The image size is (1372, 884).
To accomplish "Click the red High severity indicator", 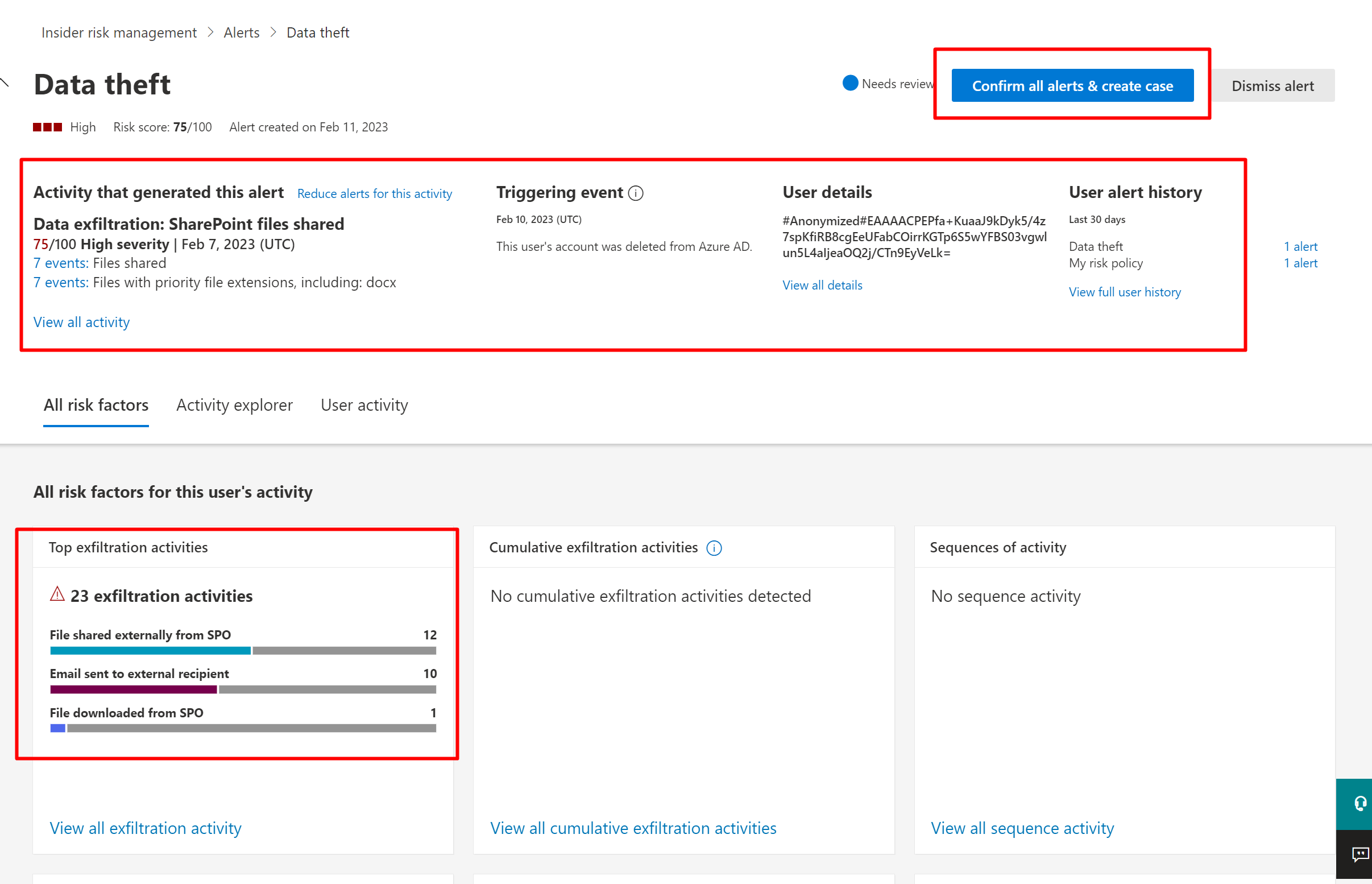I will [48, 127].
